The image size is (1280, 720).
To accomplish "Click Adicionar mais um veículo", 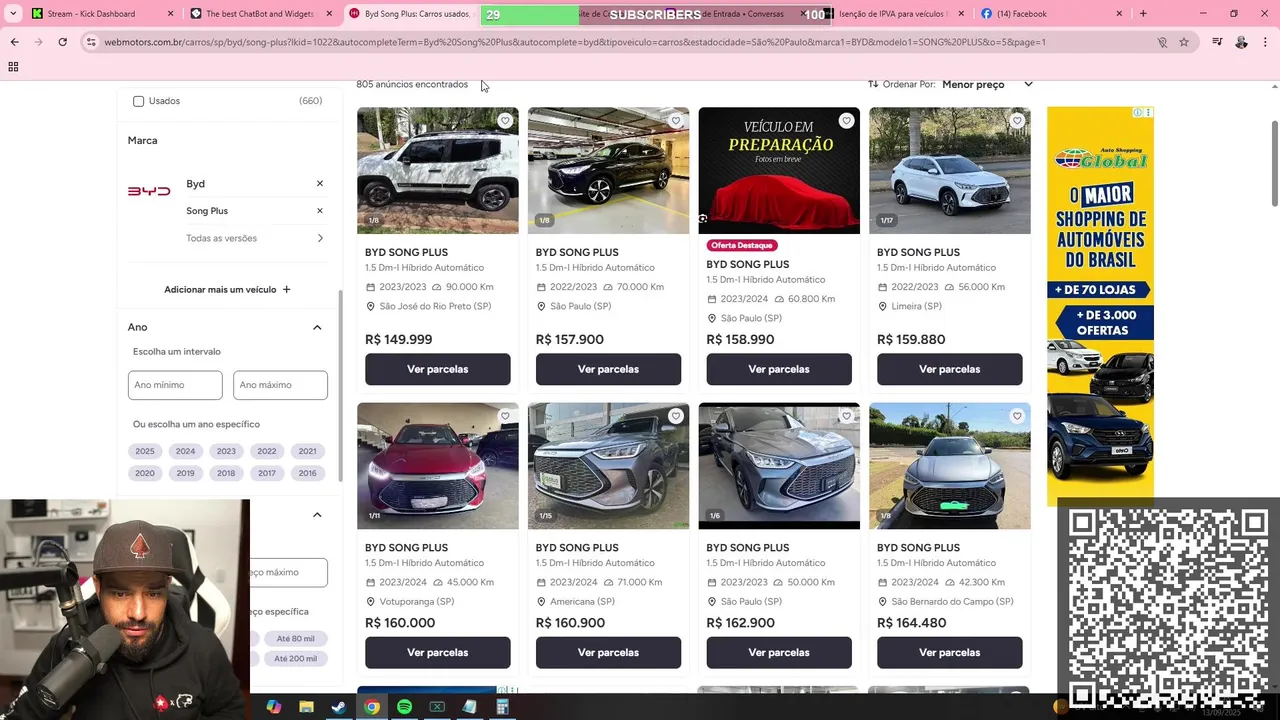I will click(227, 289).
